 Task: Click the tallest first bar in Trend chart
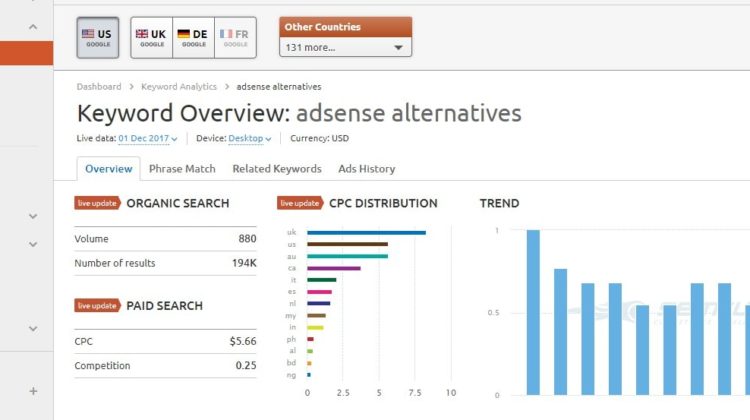pos(533,312)
